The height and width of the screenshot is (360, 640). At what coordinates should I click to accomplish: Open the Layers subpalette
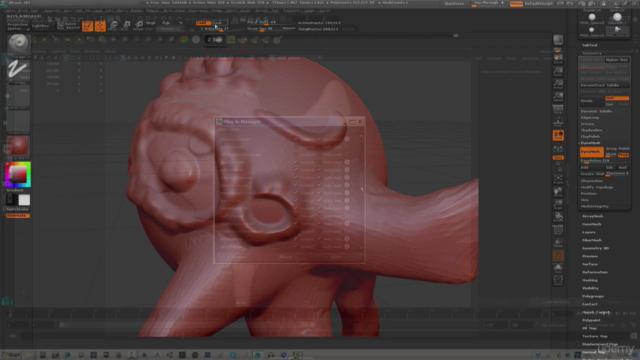[x=589, y=232]
